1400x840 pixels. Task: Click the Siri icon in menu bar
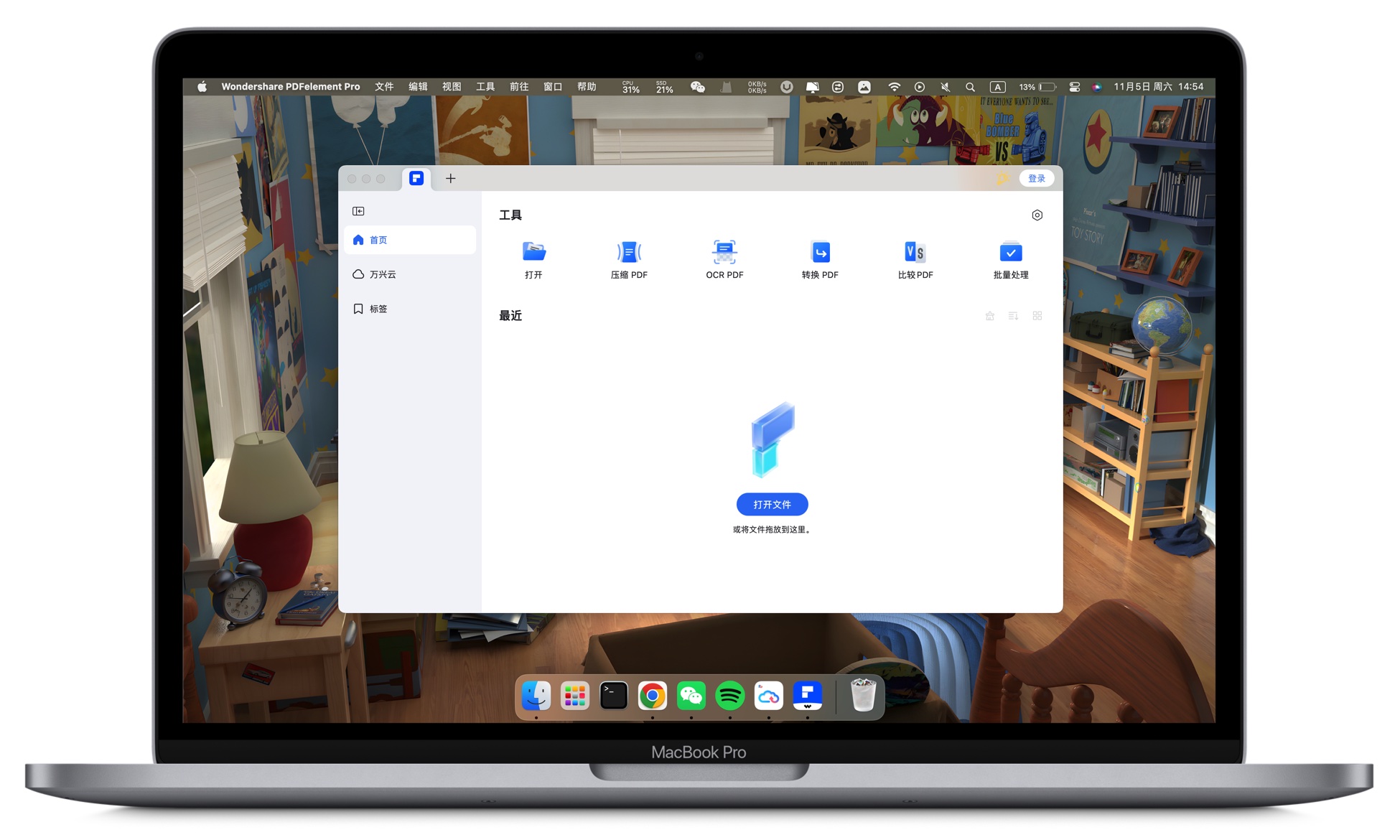[1096, 87]
